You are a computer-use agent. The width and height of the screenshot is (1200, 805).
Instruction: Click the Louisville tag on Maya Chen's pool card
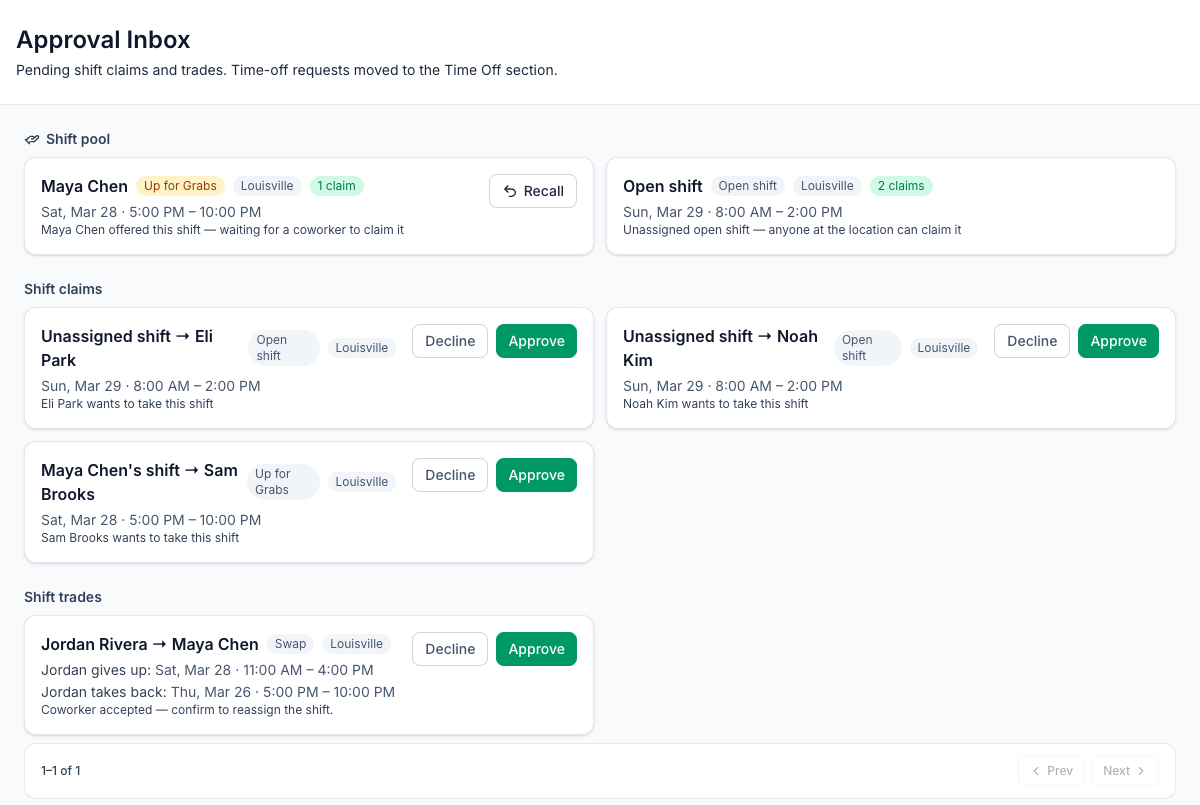267,186
